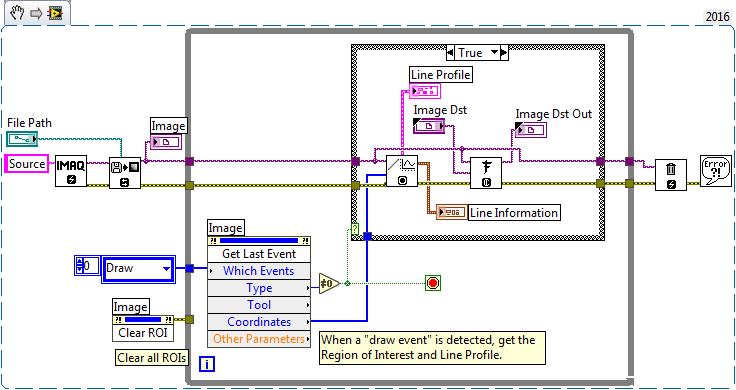Select the Which Events input row
Viewport: 736px width, 390px height.
coord(259,271)
